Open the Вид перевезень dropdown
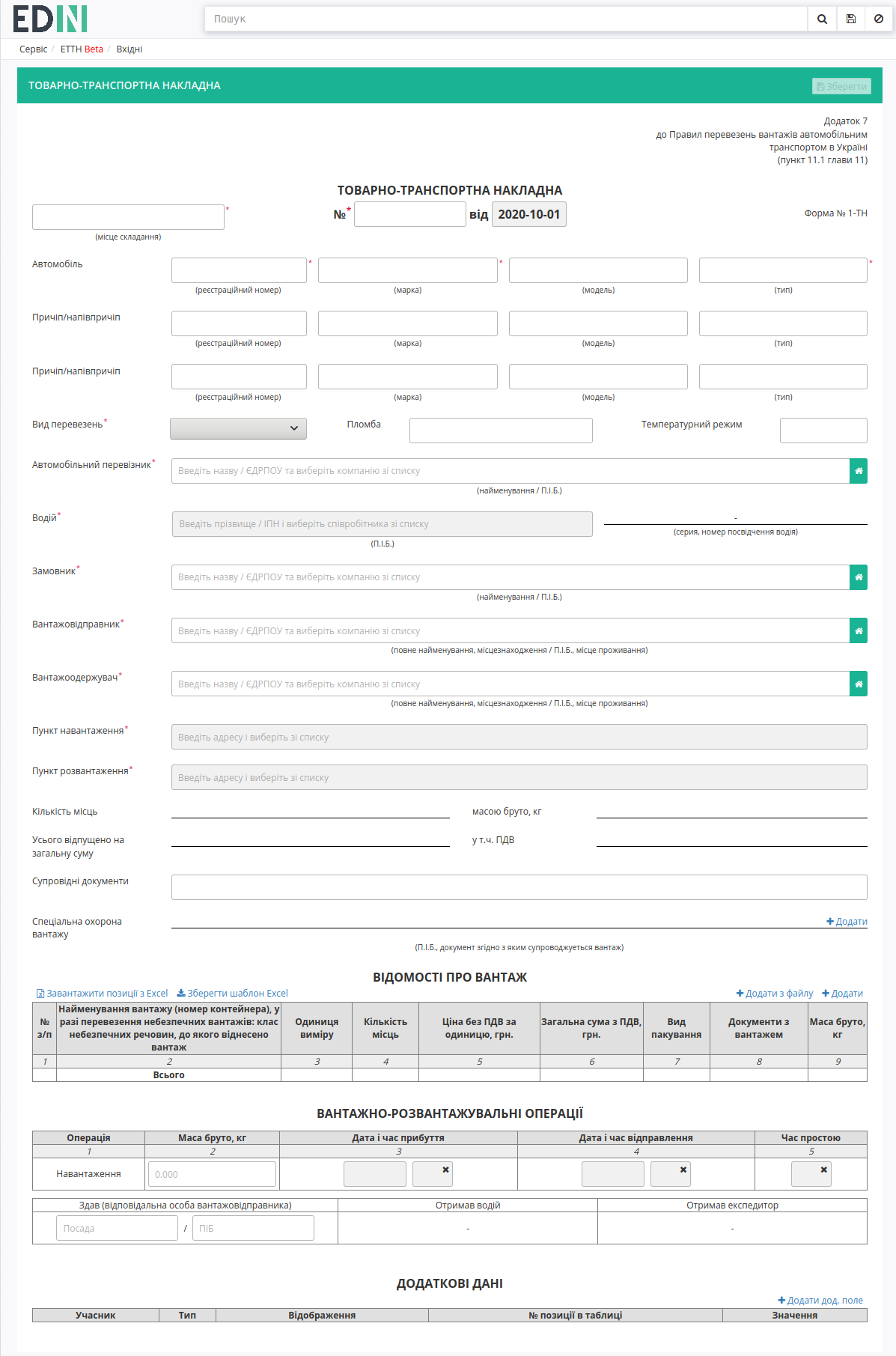896x1356 pixels. click(238, 428)
